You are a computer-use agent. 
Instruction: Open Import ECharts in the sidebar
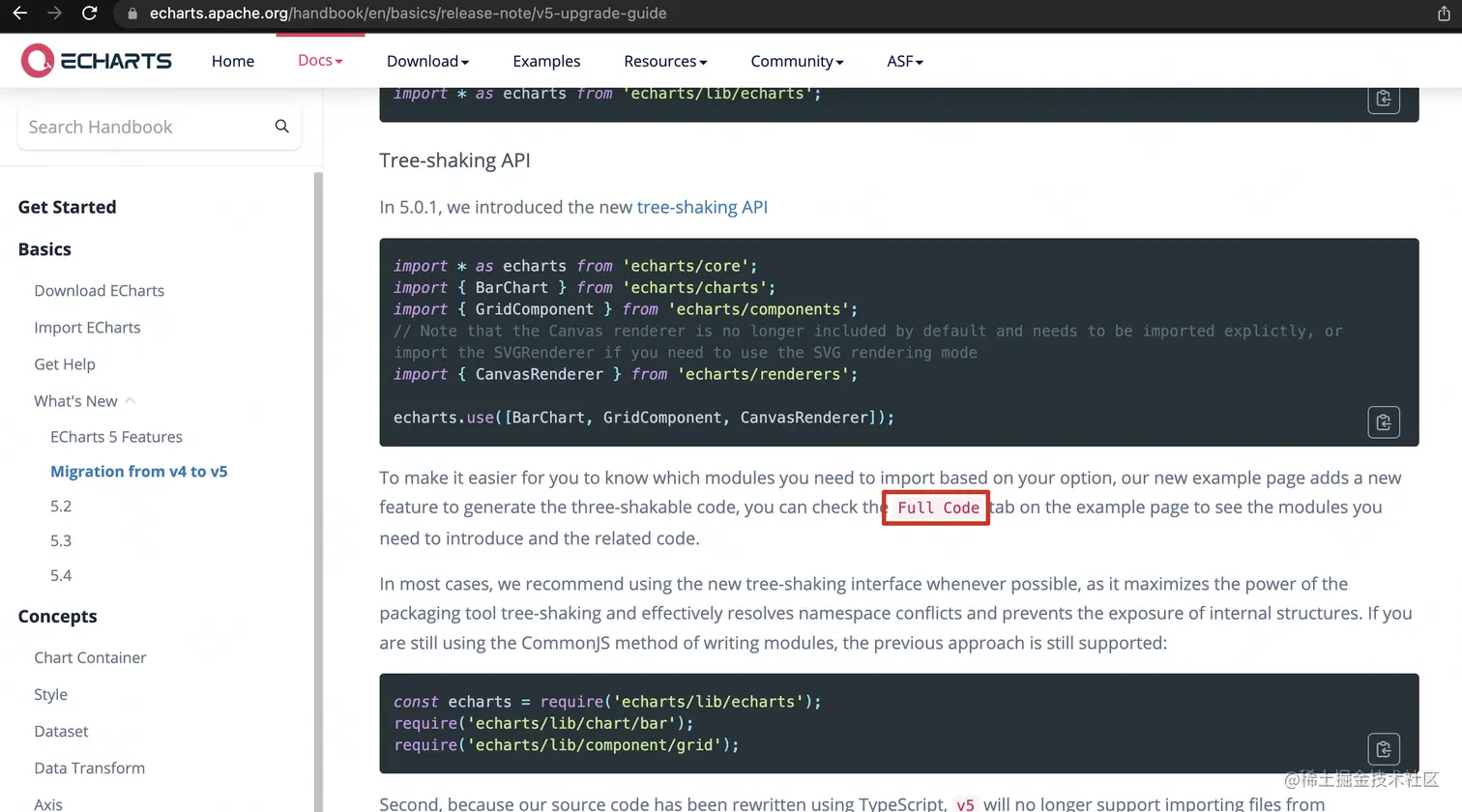(x=87, y=328)
